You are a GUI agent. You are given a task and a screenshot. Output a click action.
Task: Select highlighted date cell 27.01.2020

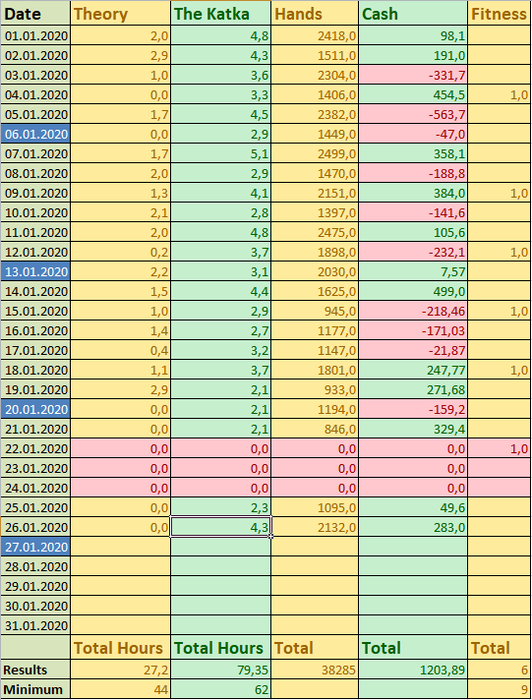coord(35,546)
